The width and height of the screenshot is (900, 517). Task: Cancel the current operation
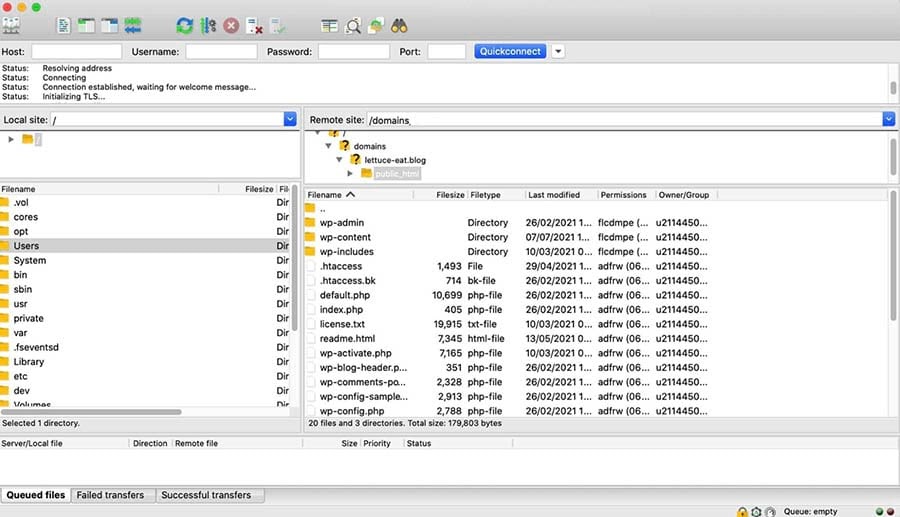tap(231, 26)
